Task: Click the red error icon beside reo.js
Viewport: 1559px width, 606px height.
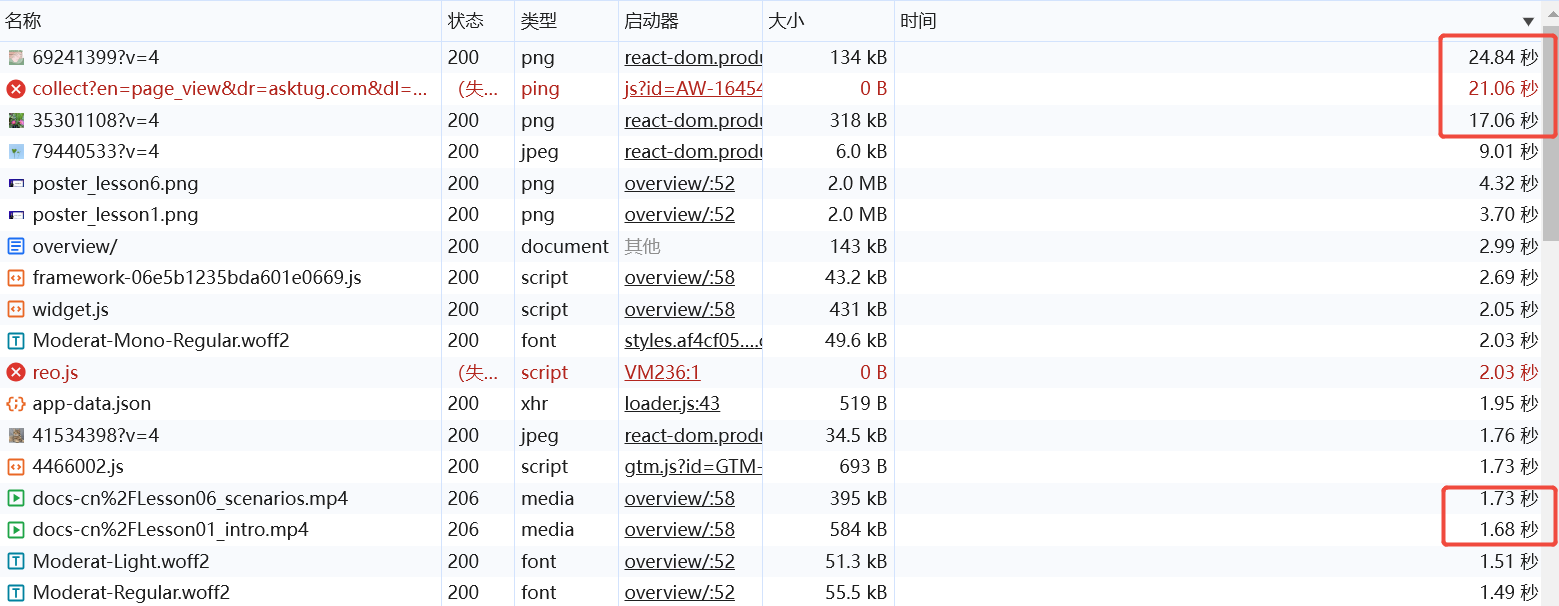Action: (16, 372)
